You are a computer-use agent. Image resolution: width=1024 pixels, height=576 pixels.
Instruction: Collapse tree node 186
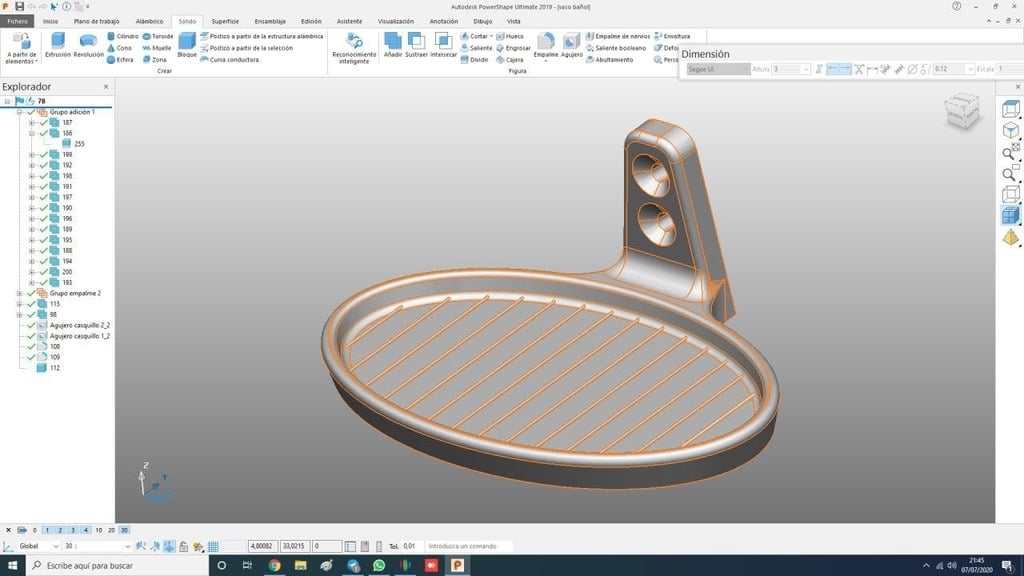[31, 133]
